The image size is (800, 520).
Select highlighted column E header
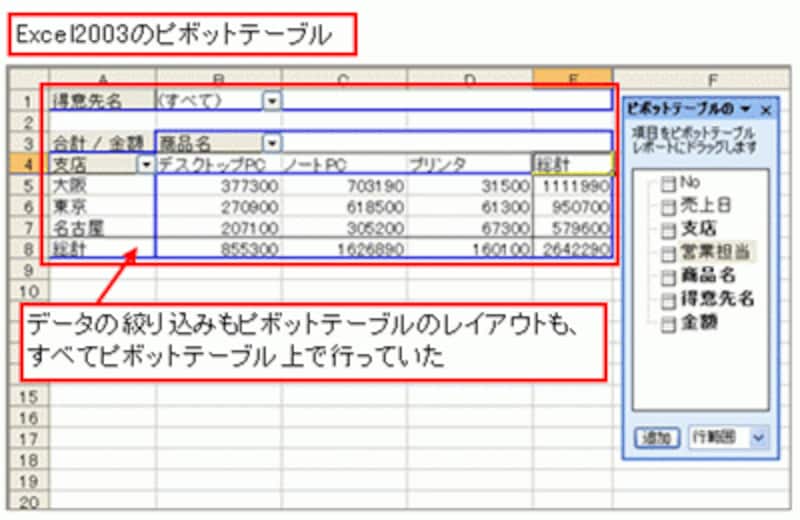572,78
